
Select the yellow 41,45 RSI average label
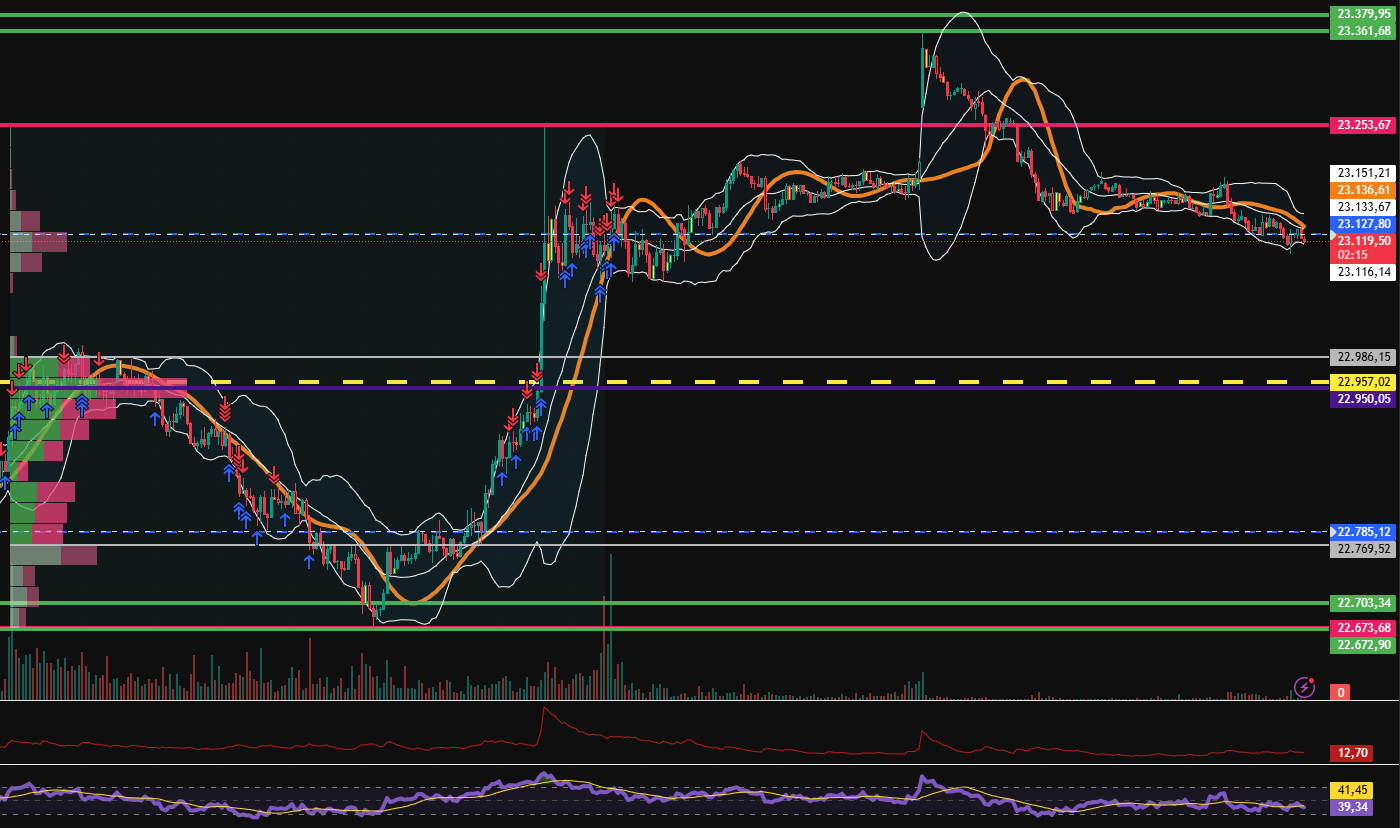click(1350, 789)
